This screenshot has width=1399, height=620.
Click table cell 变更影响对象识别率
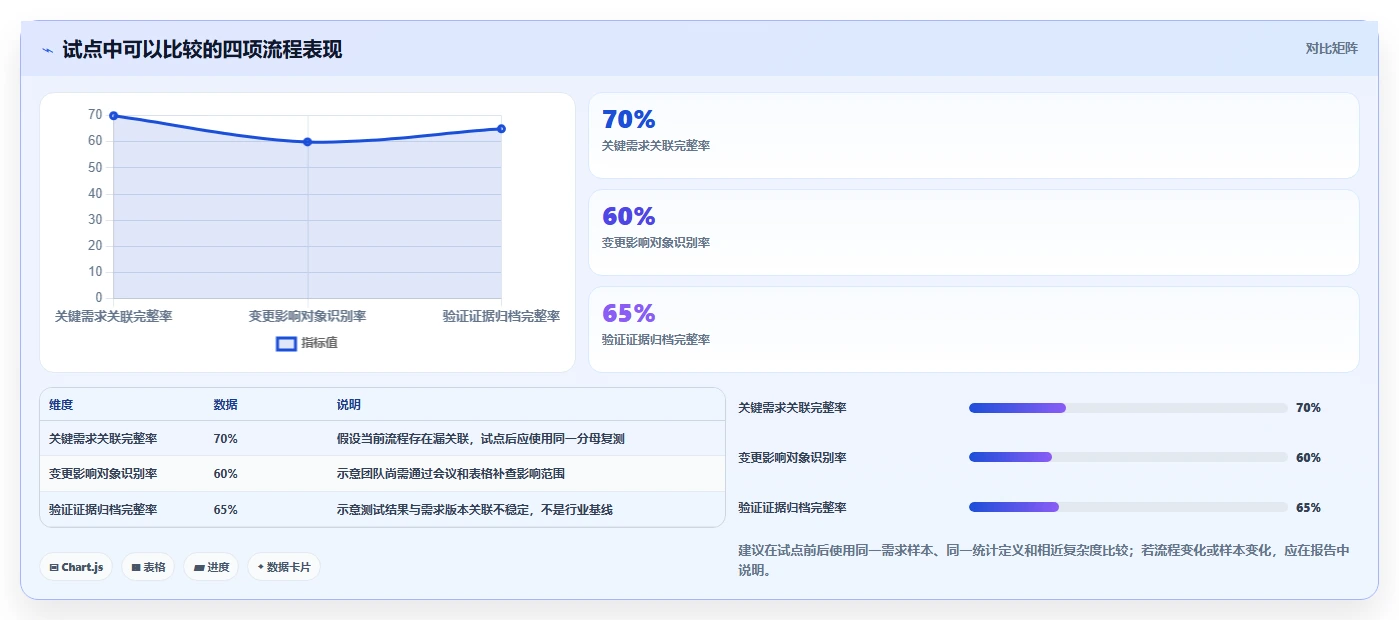tap(103, 474)
